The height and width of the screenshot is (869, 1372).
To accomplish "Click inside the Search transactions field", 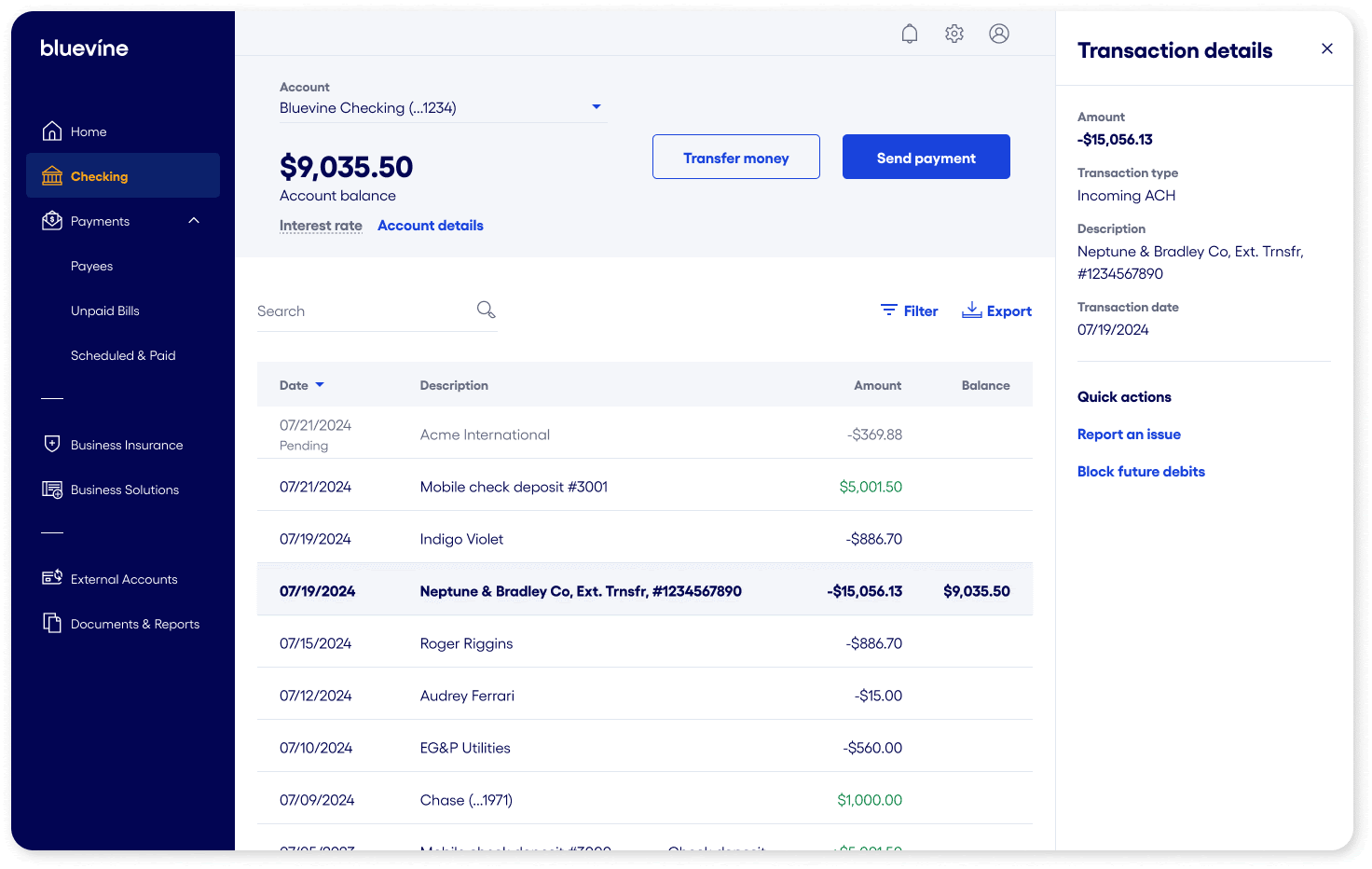I will (364, 311).
